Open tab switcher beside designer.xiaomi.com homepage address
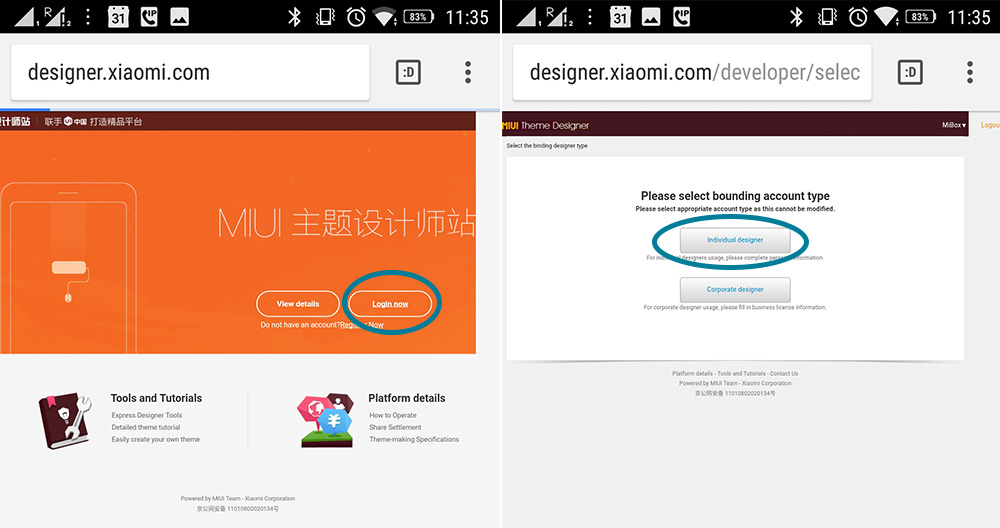Screen dimensions: 1000x528 (x=408, y=72)
